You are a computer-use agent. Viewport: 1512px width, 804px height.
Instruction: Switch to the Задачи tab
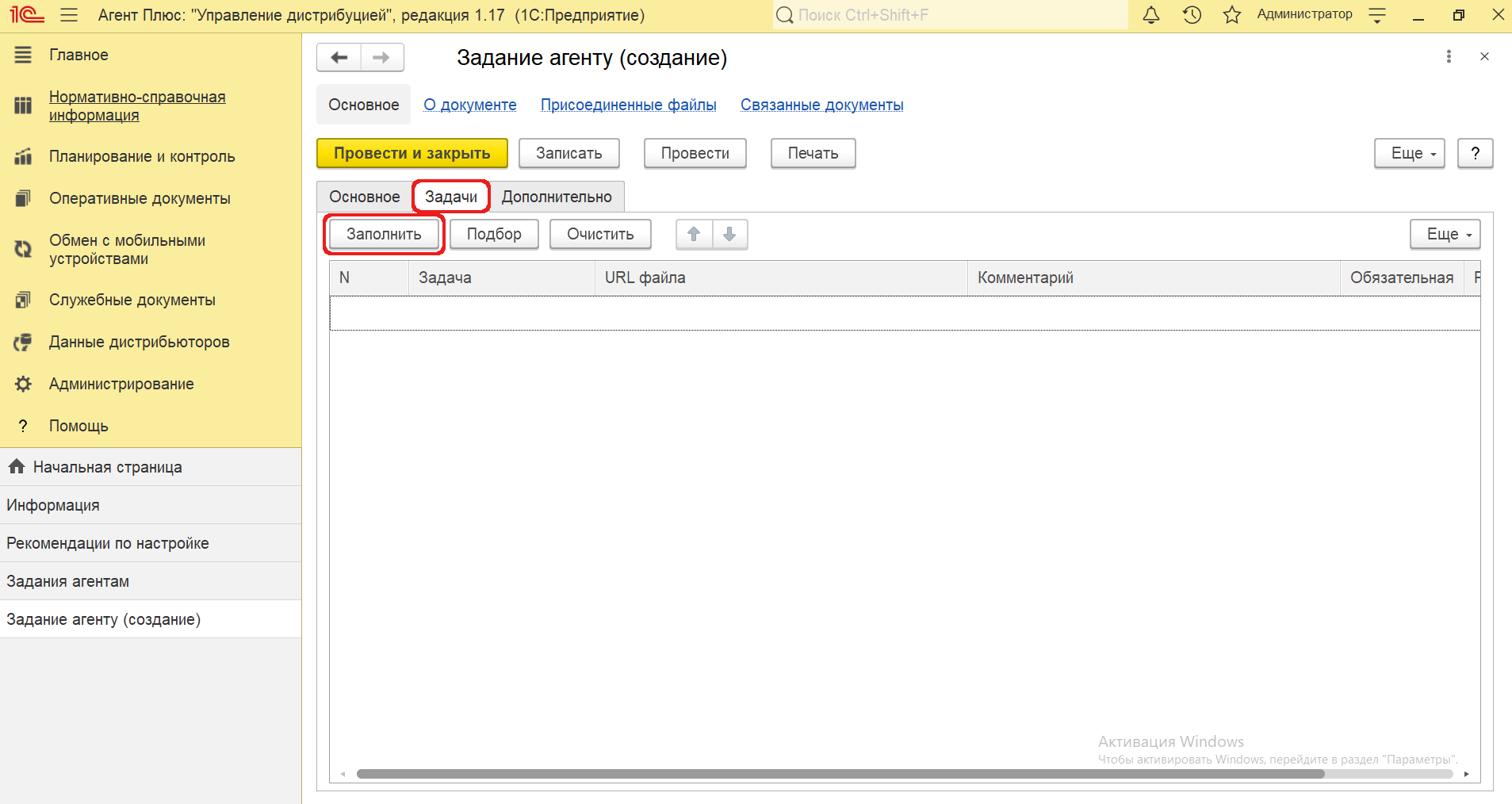tap(451, 197)
